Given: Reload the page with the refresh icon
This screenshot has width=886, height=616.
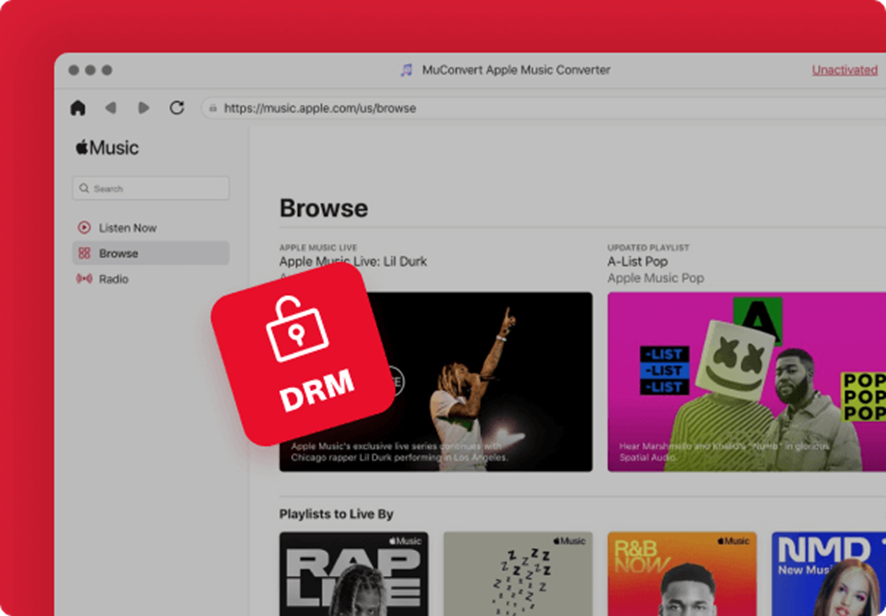Looking at the screenshot, I should (177, 108).
